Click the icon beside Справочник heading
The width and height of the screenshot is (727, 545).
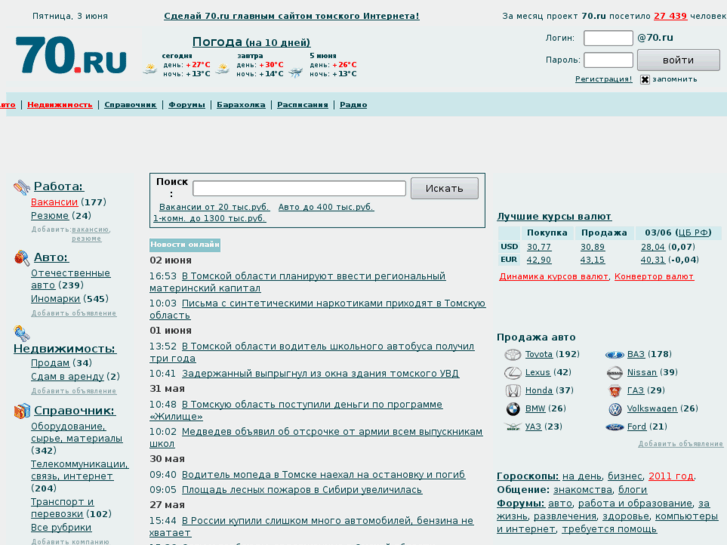[x=21, y=411]
